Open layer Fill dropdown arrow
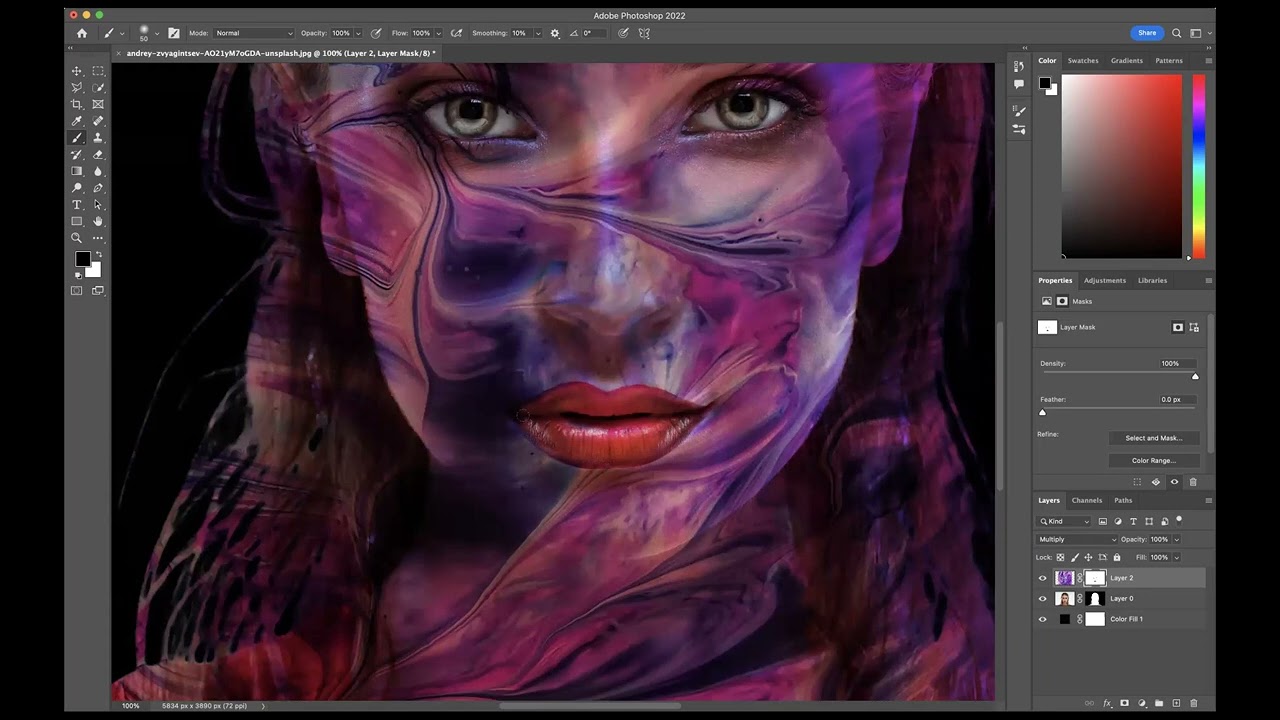This screenshot has width=1280, height=720. [1177, 557]
